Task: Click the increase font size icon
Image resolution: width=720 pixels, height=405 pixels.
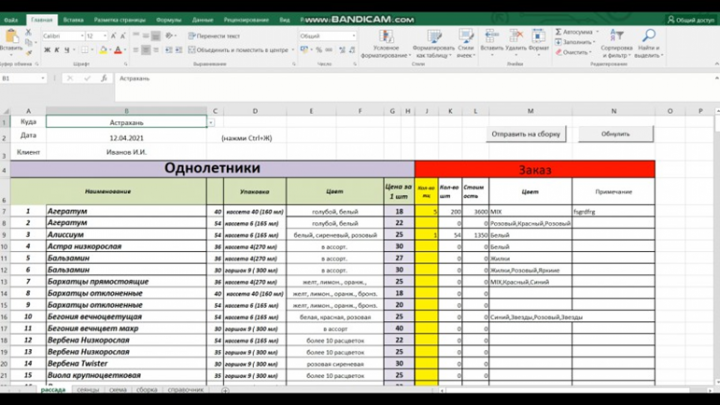Action: pos(113,36)
